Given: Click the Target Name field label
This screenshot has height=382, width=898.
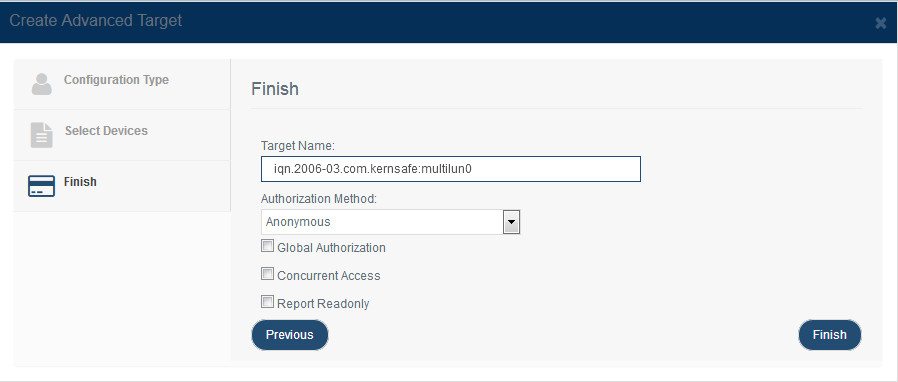Looking at the screenshot, I should (x=297, y=146).
